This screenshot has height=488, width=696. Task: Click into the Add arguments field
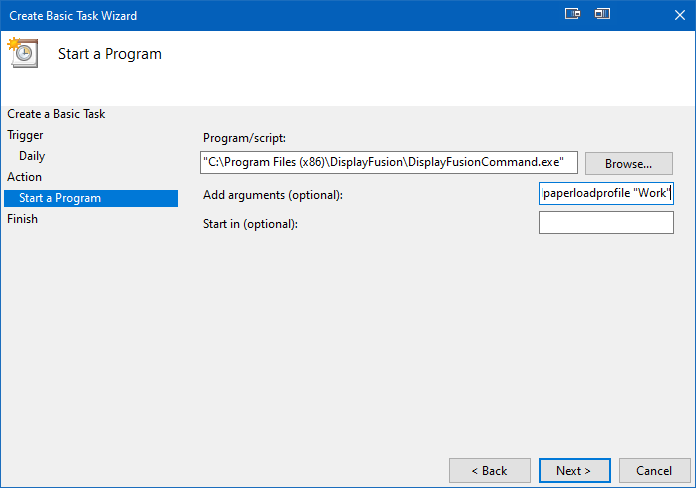pos(606,194)
